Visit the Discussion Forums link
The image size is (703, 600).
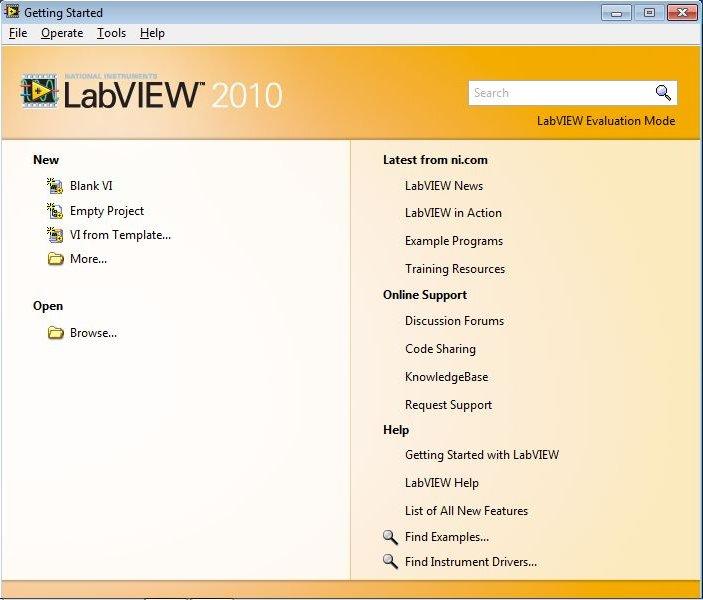(x=454, y=321)
